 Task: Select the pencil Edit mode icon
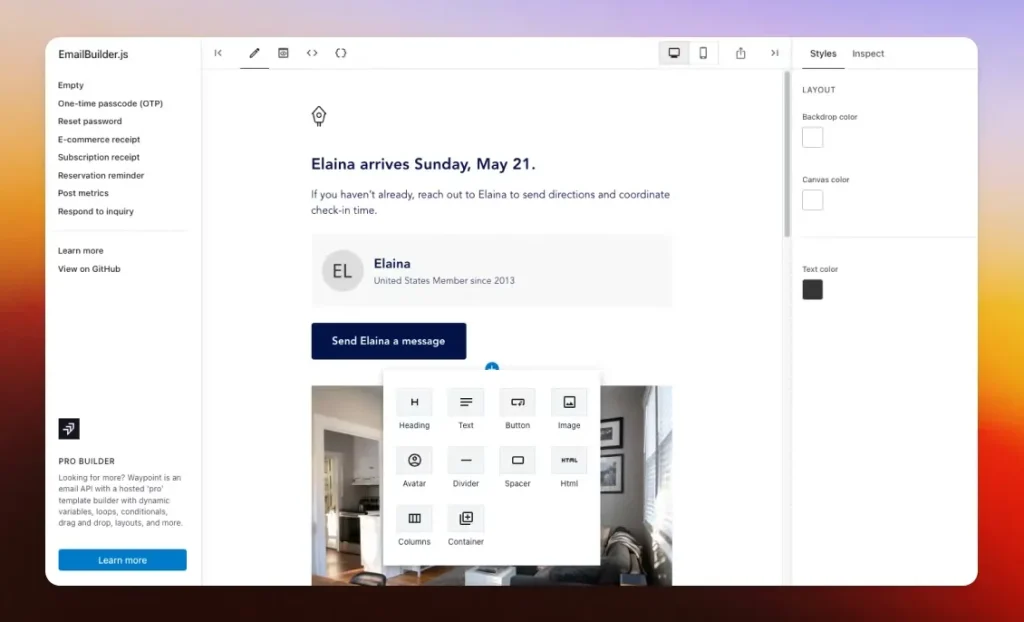254,53
